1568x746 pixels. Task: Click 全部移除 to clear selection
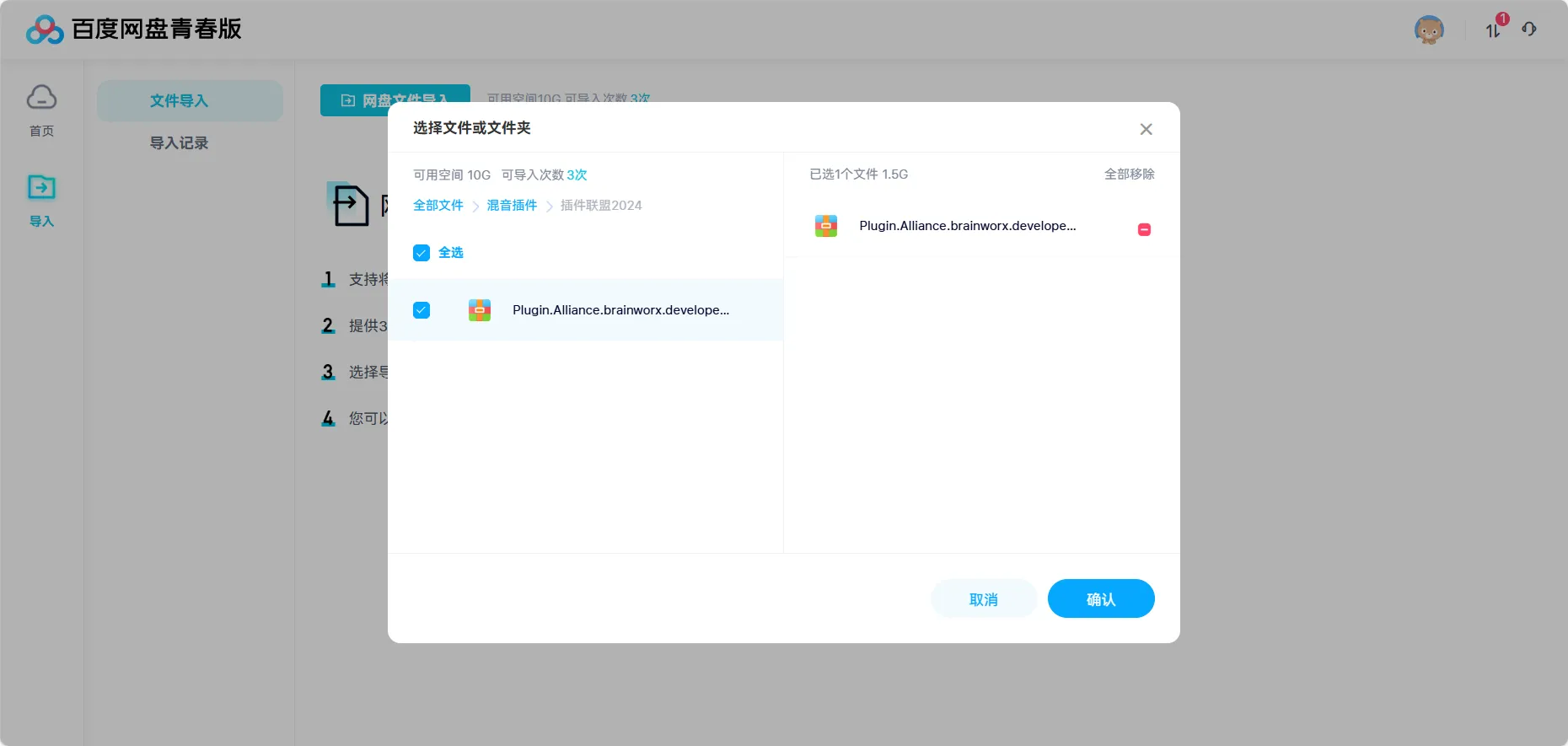point(1129,174)
